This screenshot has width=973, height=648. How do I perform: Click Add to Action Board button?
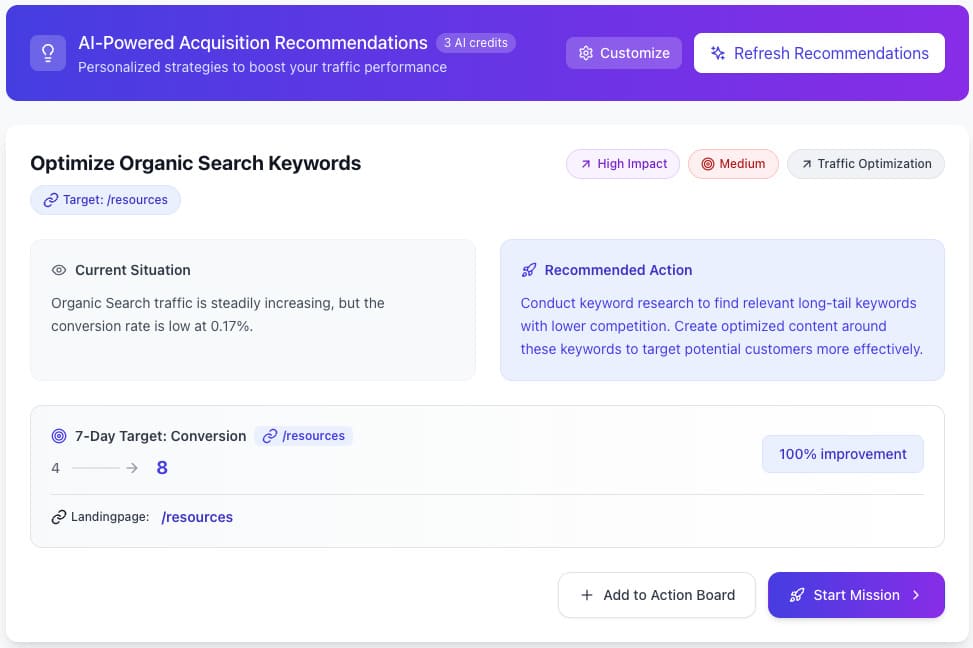click(657, 595)
